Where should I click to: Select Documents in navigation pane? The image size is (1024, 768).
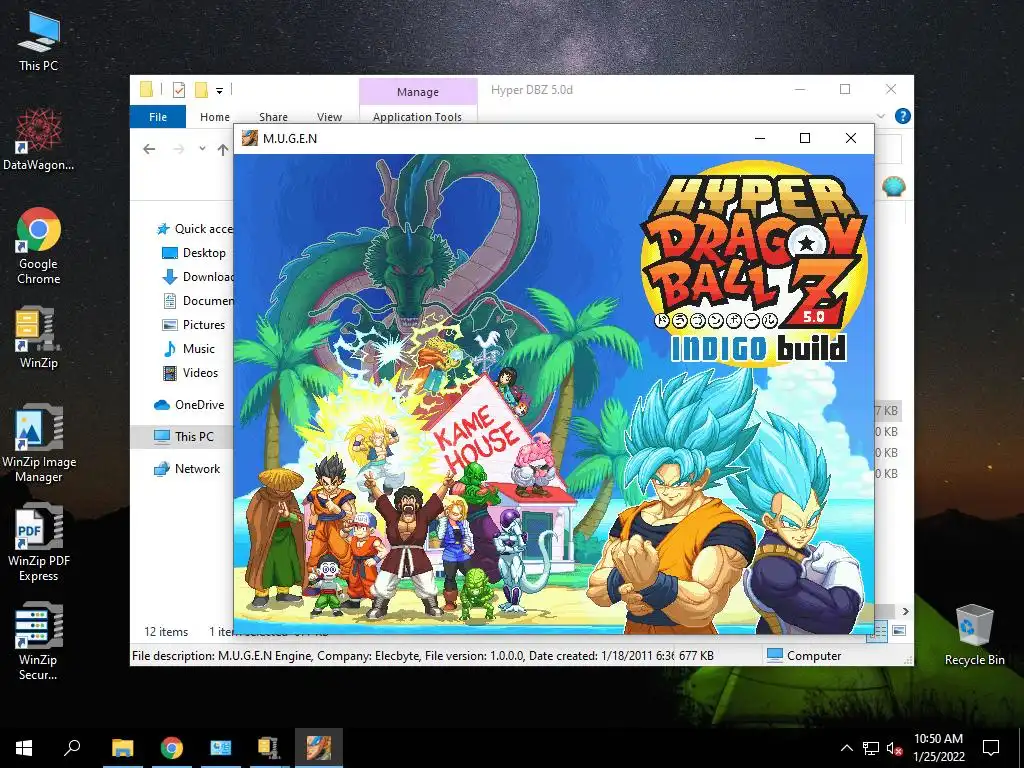198,301
